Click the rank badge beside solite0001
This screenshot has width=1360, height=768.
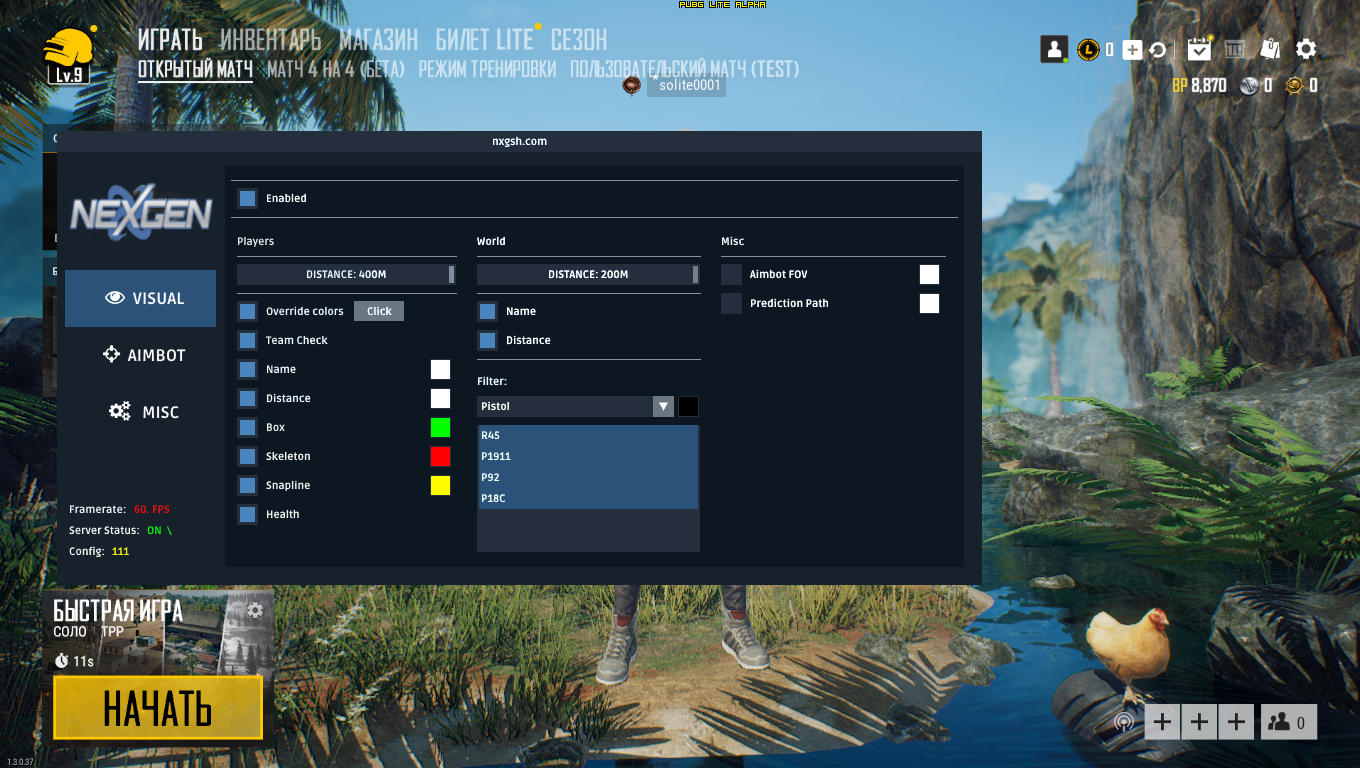pyautogui.click(x=632, y=86)
